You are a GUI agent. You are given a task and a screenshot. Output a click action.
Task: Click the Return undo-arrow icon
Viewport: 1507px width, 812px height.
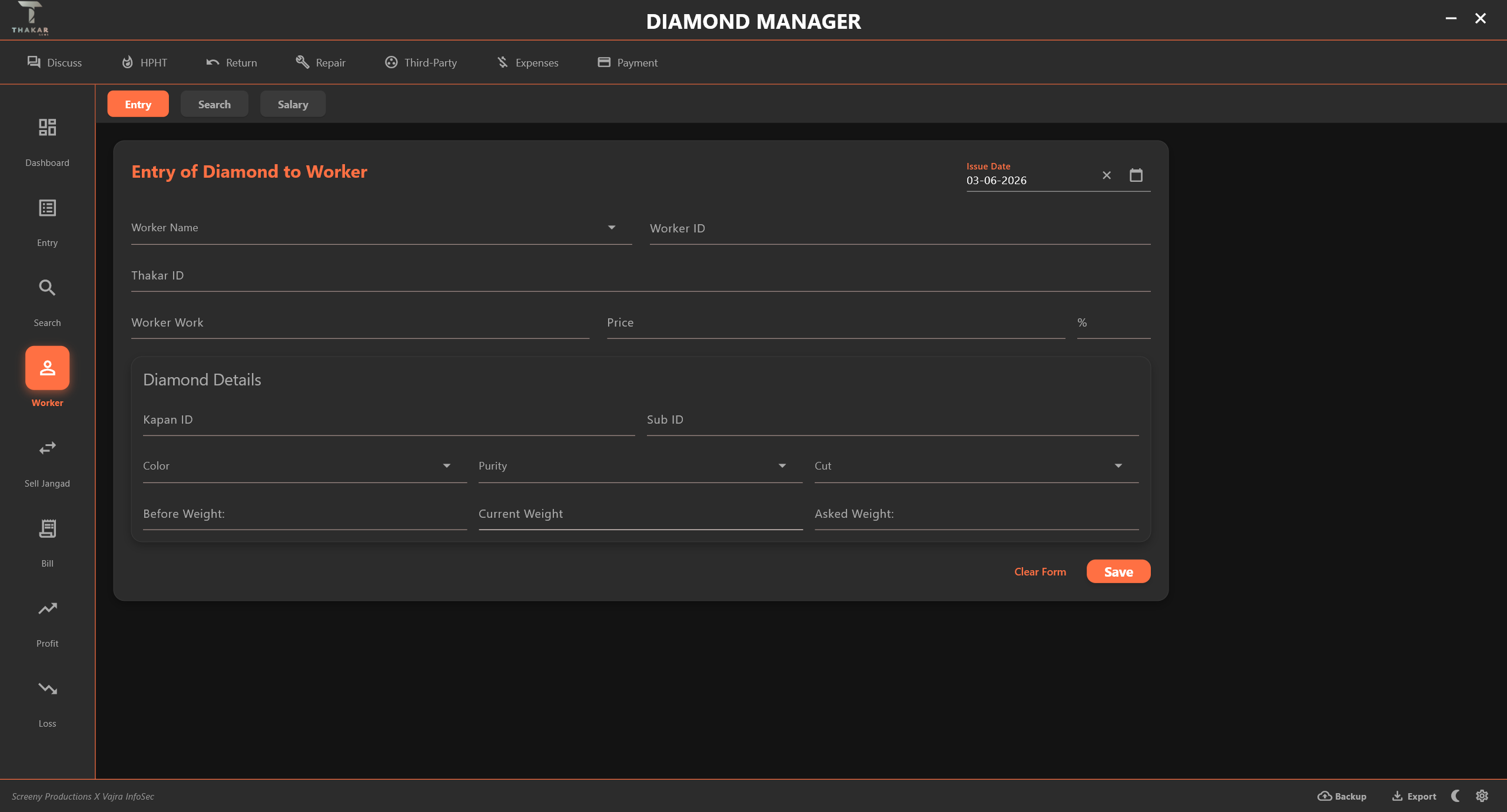point(213,62)
